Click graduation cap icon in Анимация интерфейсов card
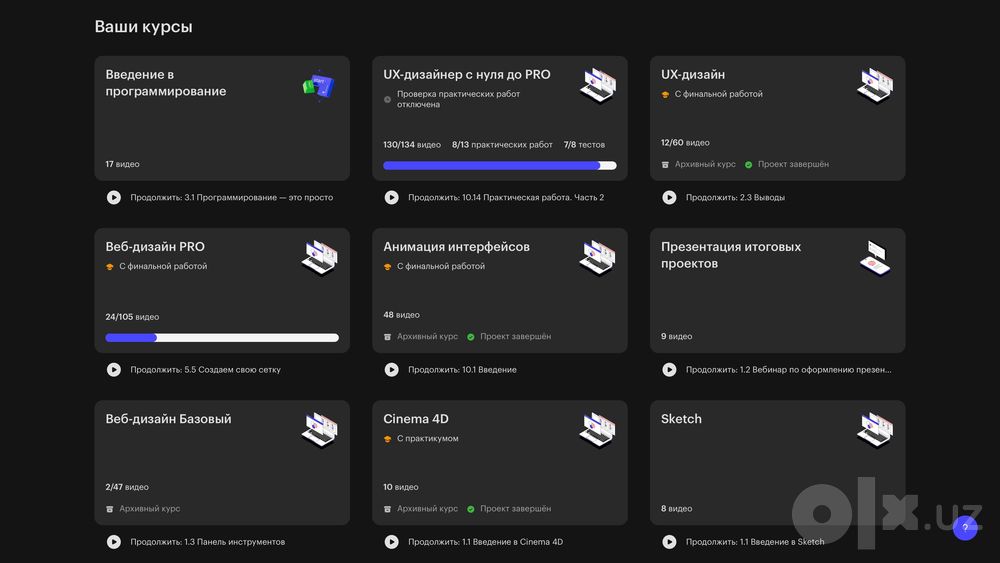 tap(387, 267)
